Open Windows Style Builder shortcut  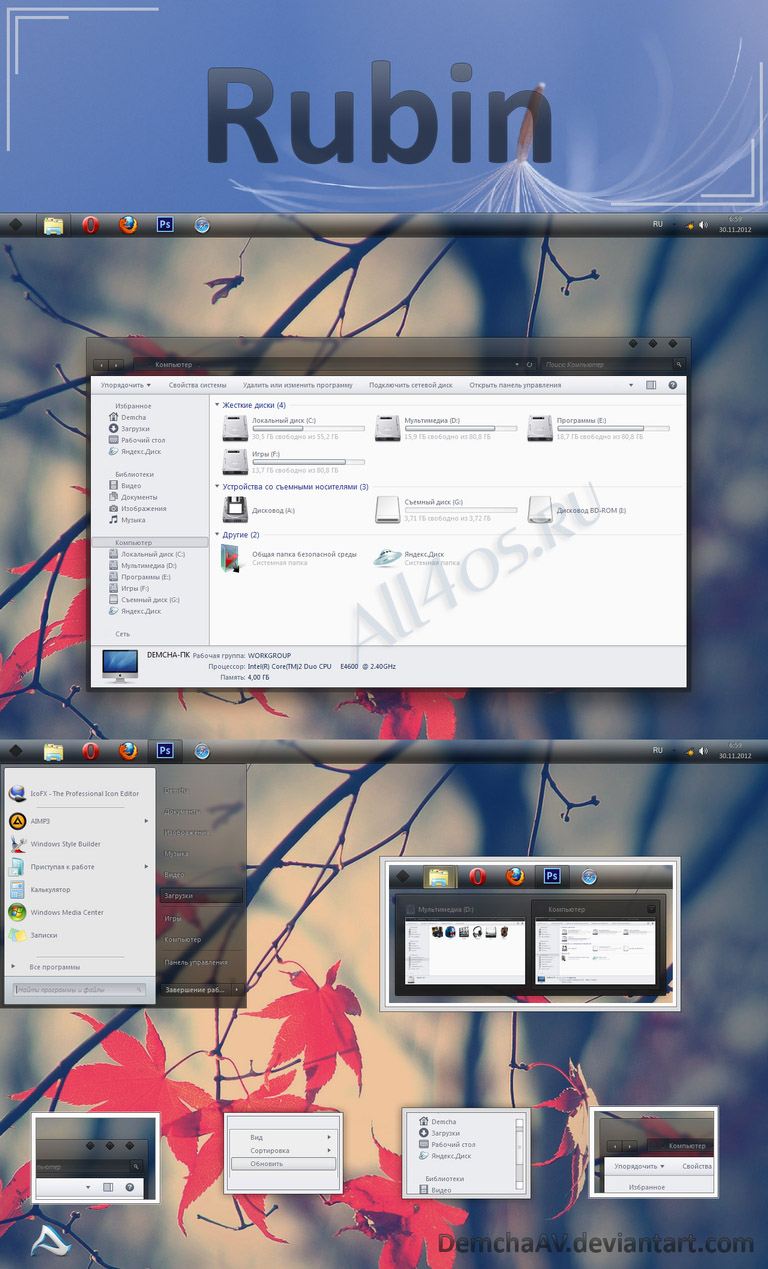(x=76, y=844)
